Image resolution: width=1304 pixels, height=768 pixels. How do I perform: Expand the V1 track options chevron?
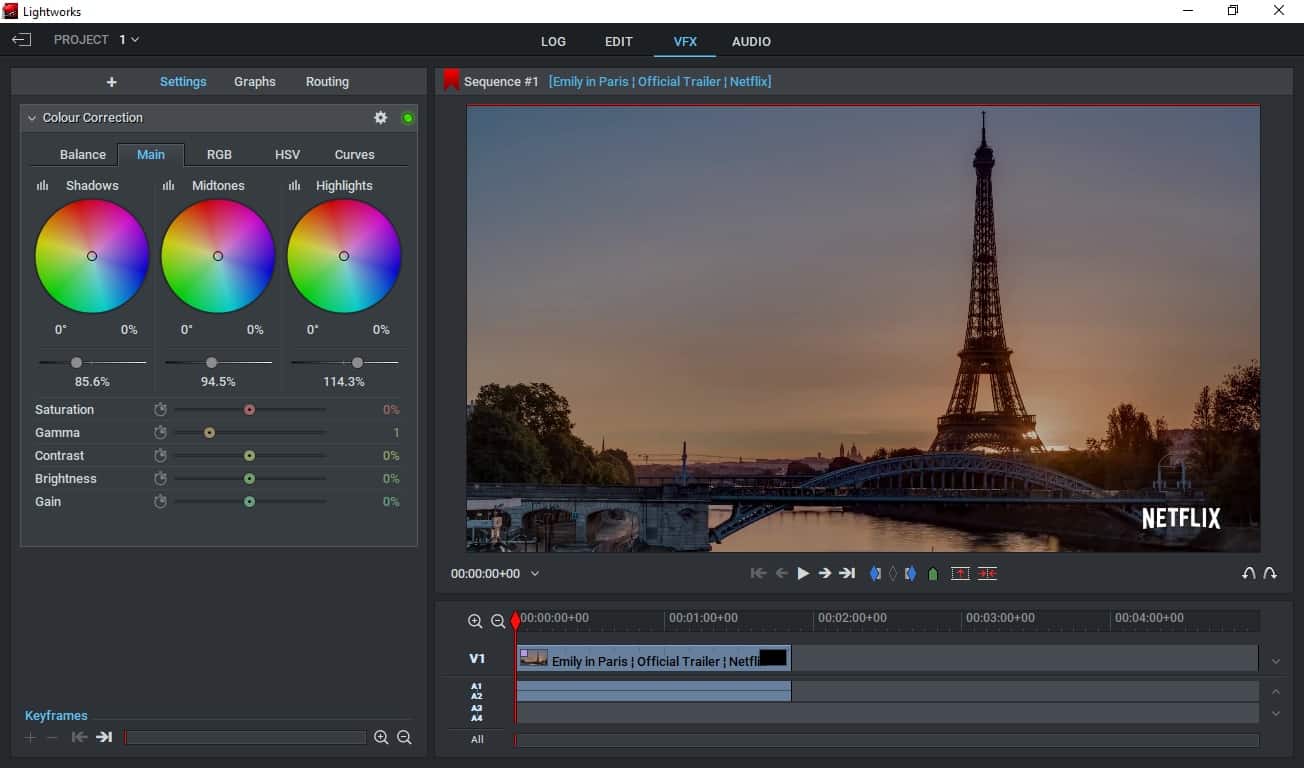point(1276,661)
